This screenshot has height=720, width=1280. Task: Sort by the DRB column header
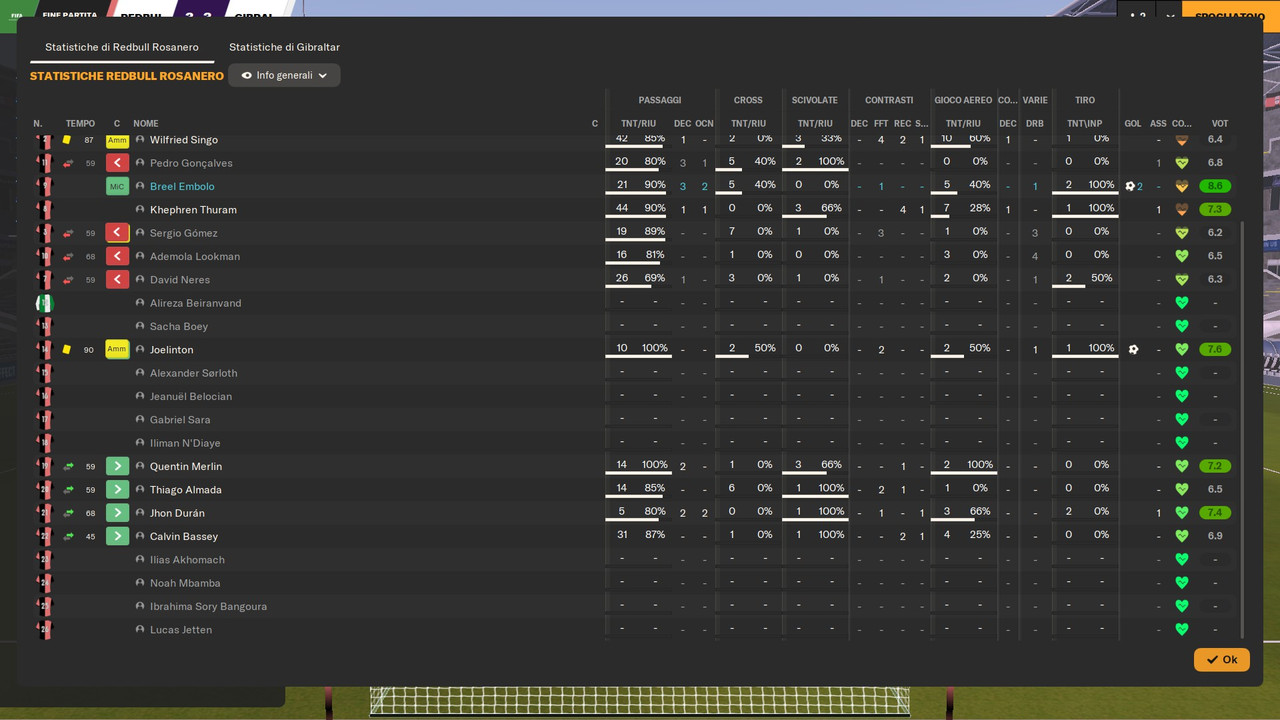click(1035, 124)
